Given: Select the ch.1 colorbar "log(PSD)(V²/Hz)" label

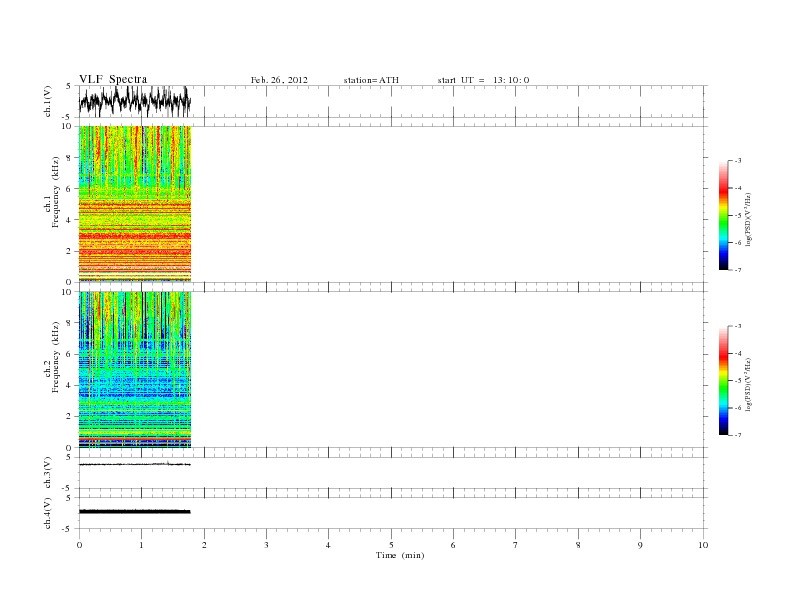Looking at the screenshot, I should tap(748, 219).
